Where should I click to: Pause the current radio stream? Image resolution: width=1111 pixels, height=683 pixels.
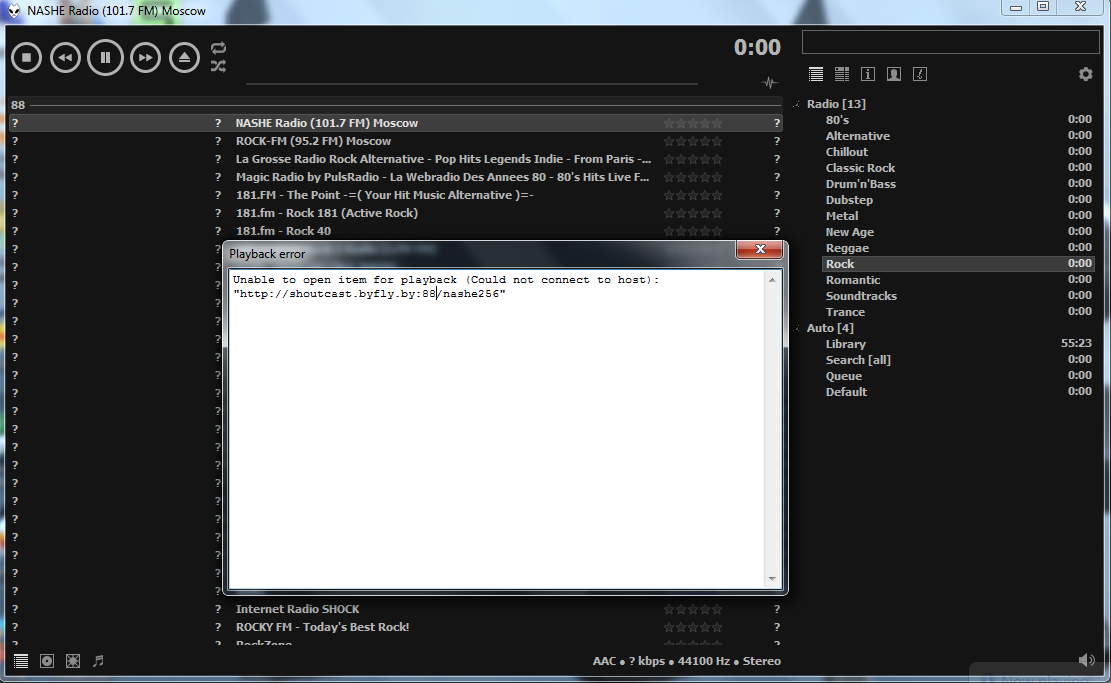click(x=106, y=57)
